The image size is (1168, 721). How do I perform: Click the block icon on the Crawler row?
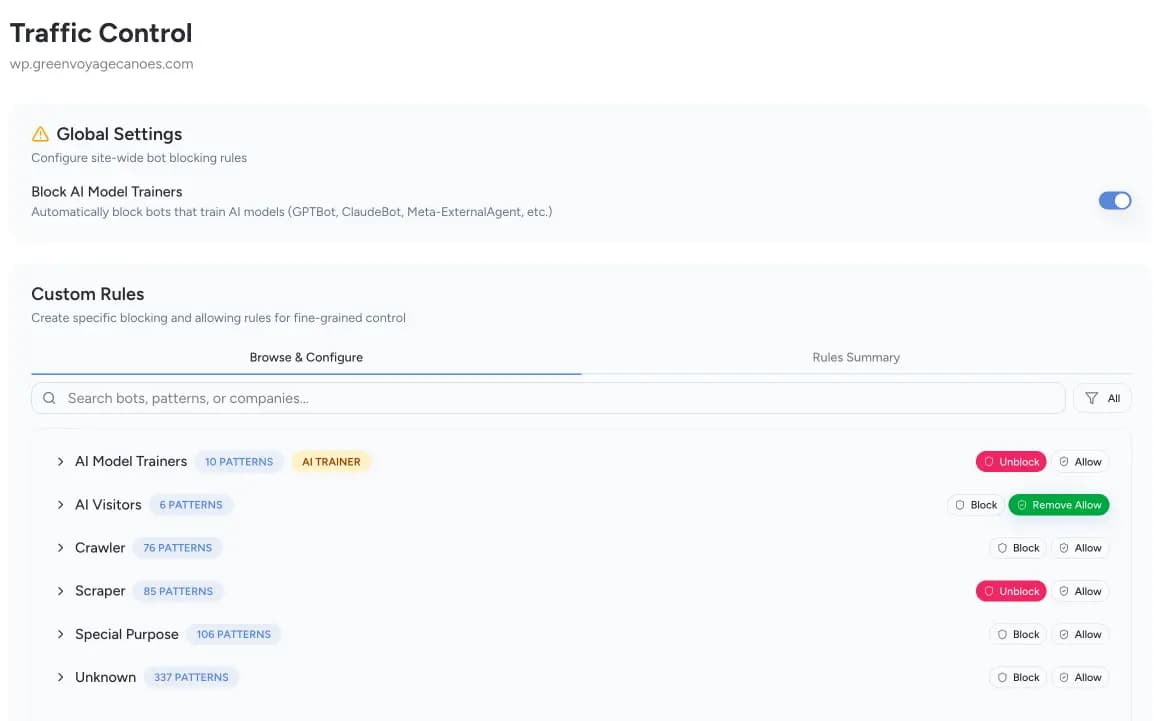[x=1002, y=547]
